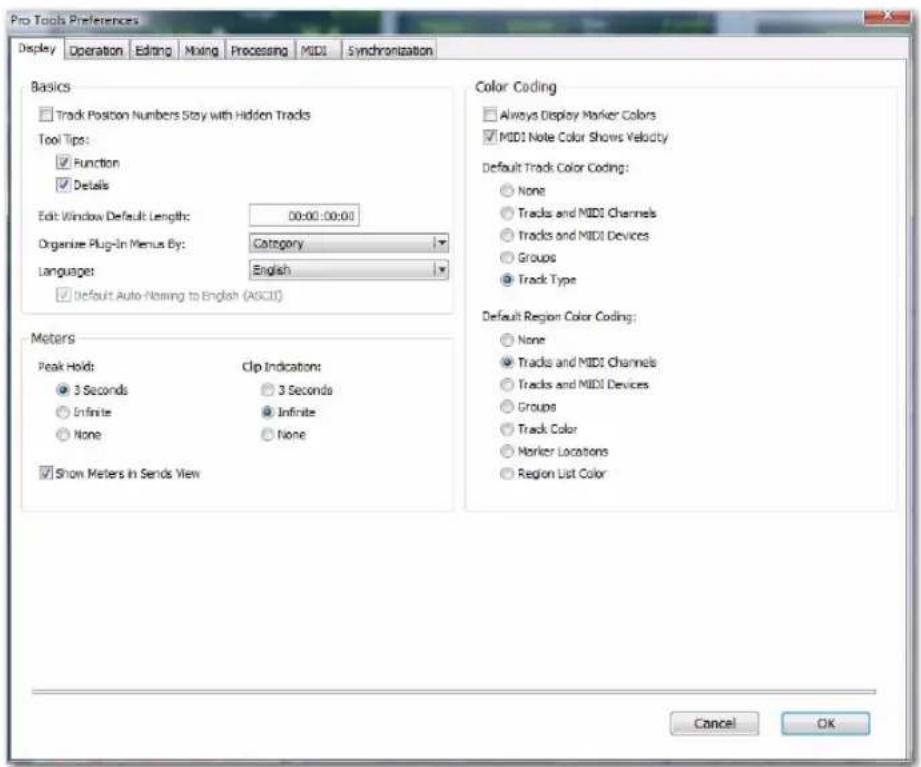The width and height of the screenshot is (921, 767).
Task: Choose Track Color for region coding
Action: coord(507,429)
